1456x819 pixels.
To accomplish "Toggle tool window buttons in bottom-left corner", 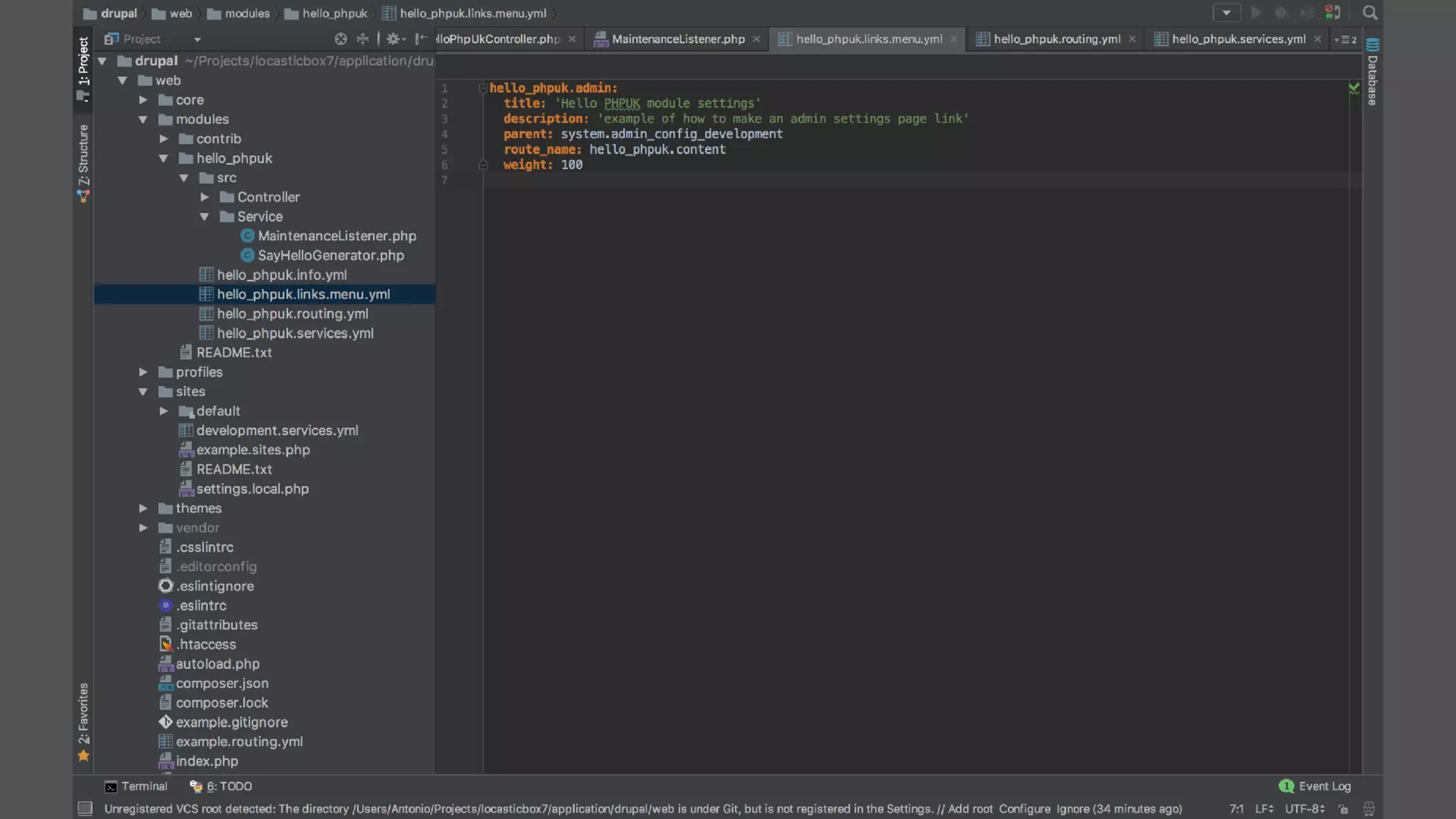I will click(x=85, y=808).
